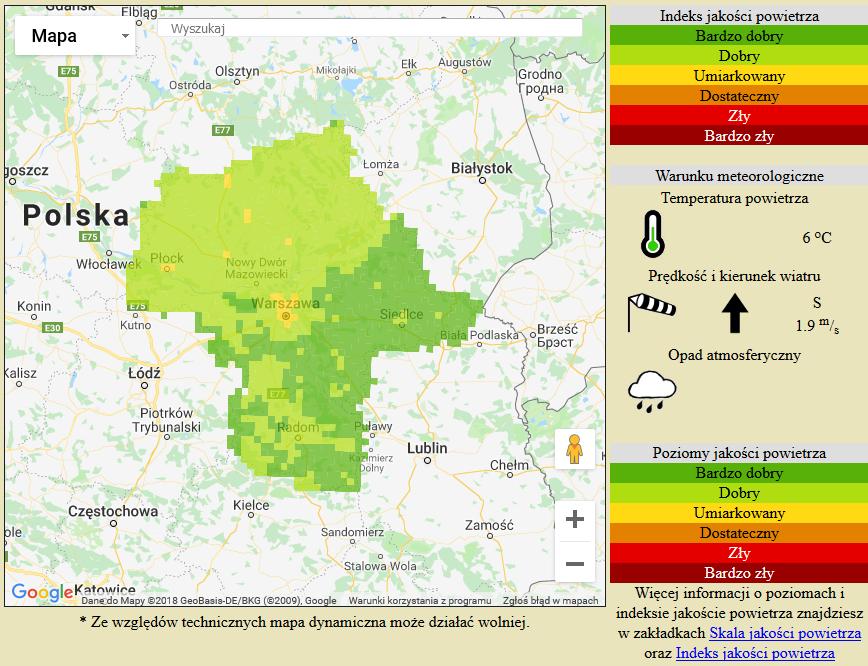The height and width of the screenshot is (666, 868).
Task: Click the Olsztyn city label
Action: 237,71
